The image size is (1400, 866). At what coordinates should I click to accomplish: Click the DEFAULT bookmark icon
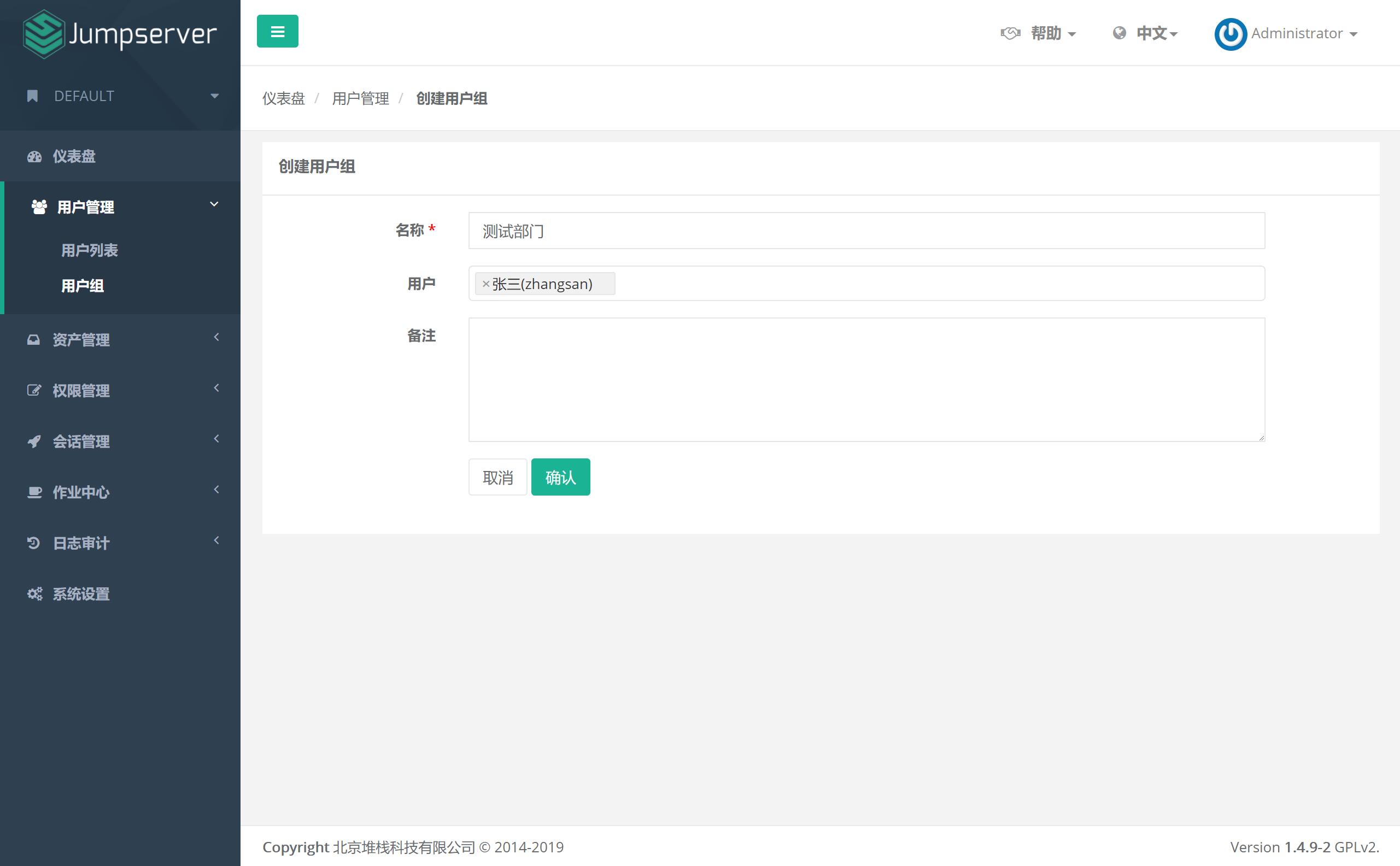[33, 96]
